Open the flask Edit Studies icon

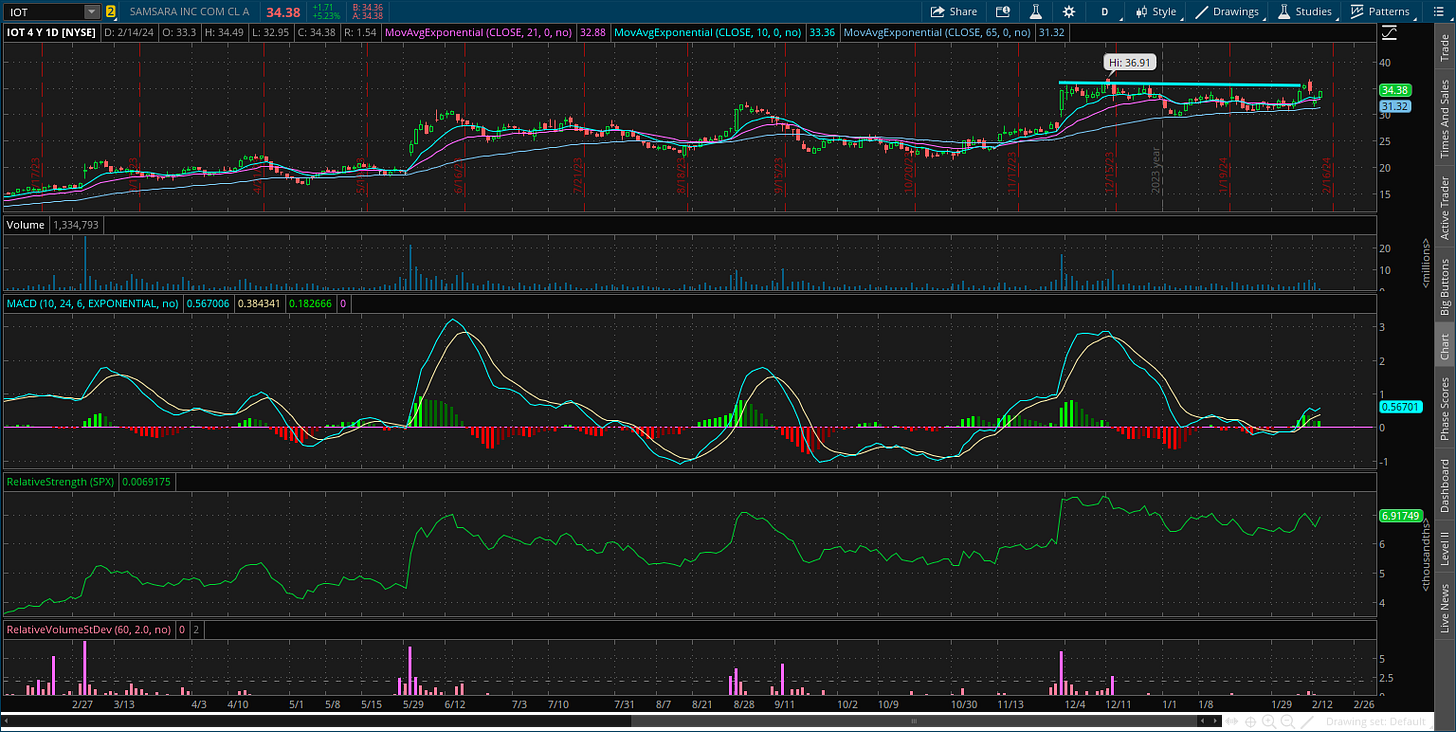[x=1036, y=12]
